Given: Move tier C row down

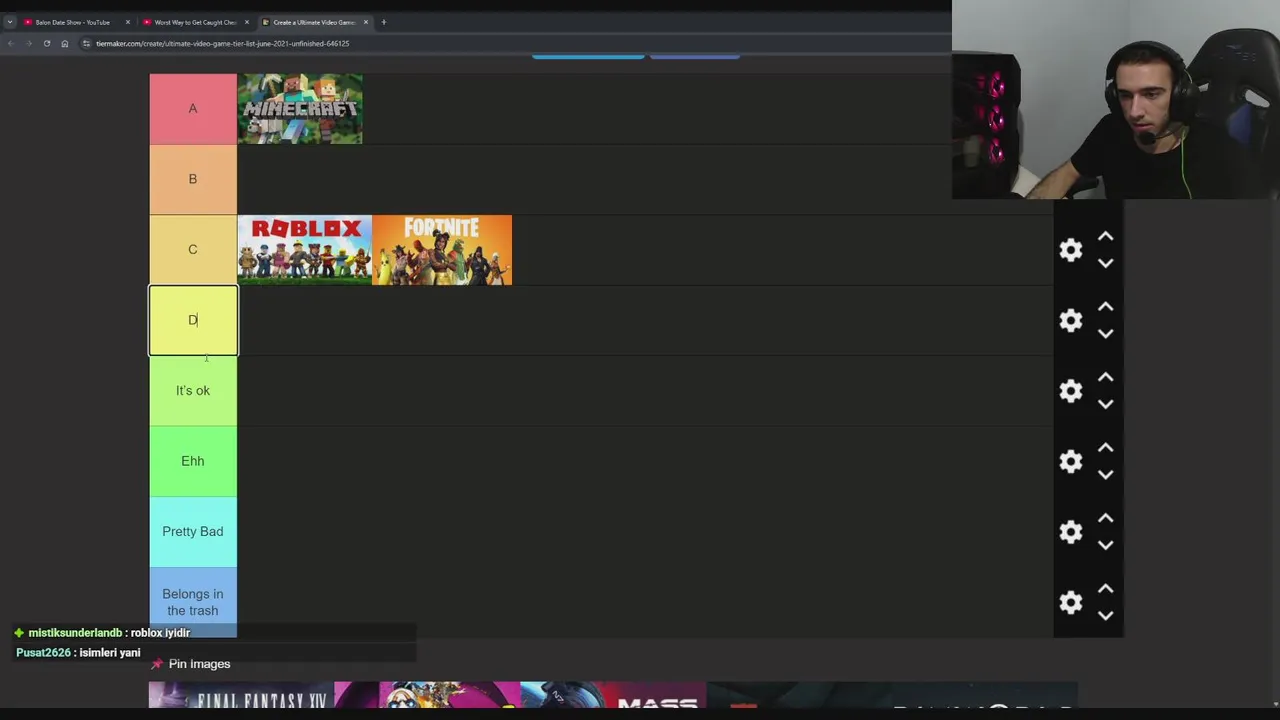Looking at the screenshot, I should pyautogui.click(x=1105, y=263).
